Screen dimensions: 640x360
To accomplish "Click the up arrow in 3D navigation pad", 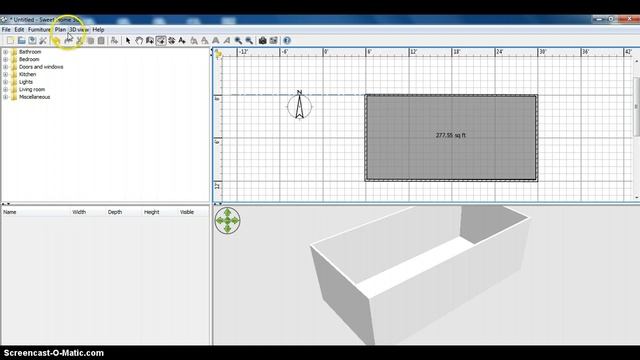I will click(x=227, y=212).
